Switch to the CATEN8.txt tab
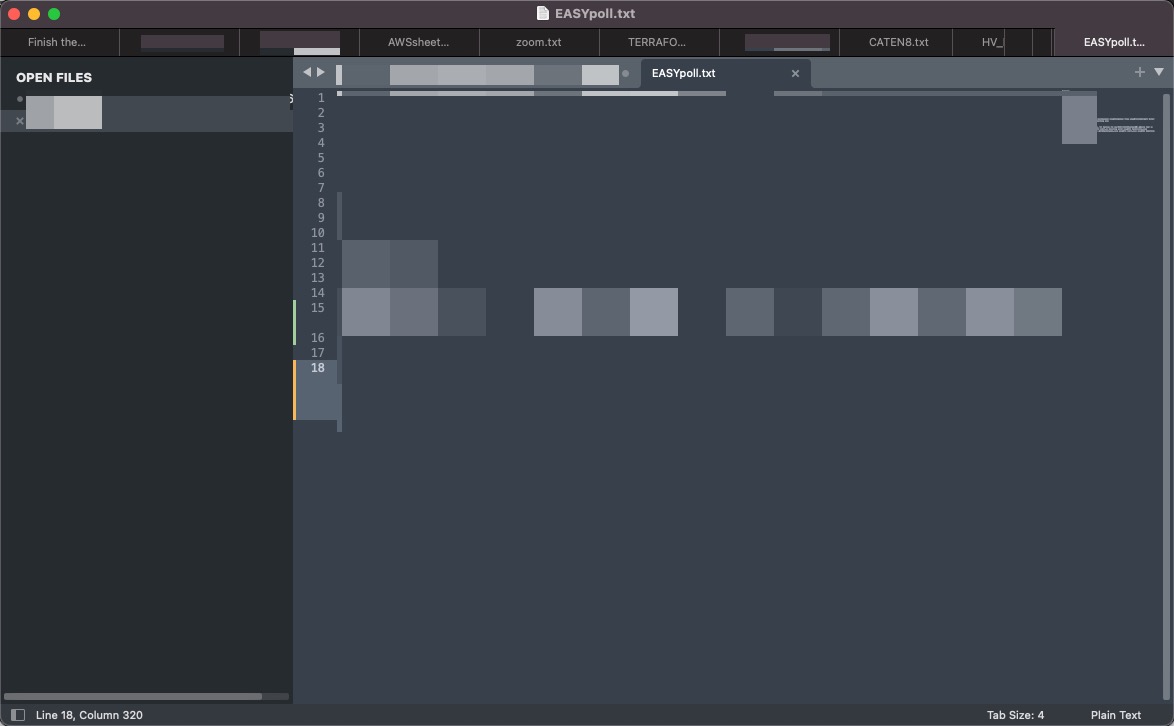The image size is (1174, 726). (x=897, y=42)
